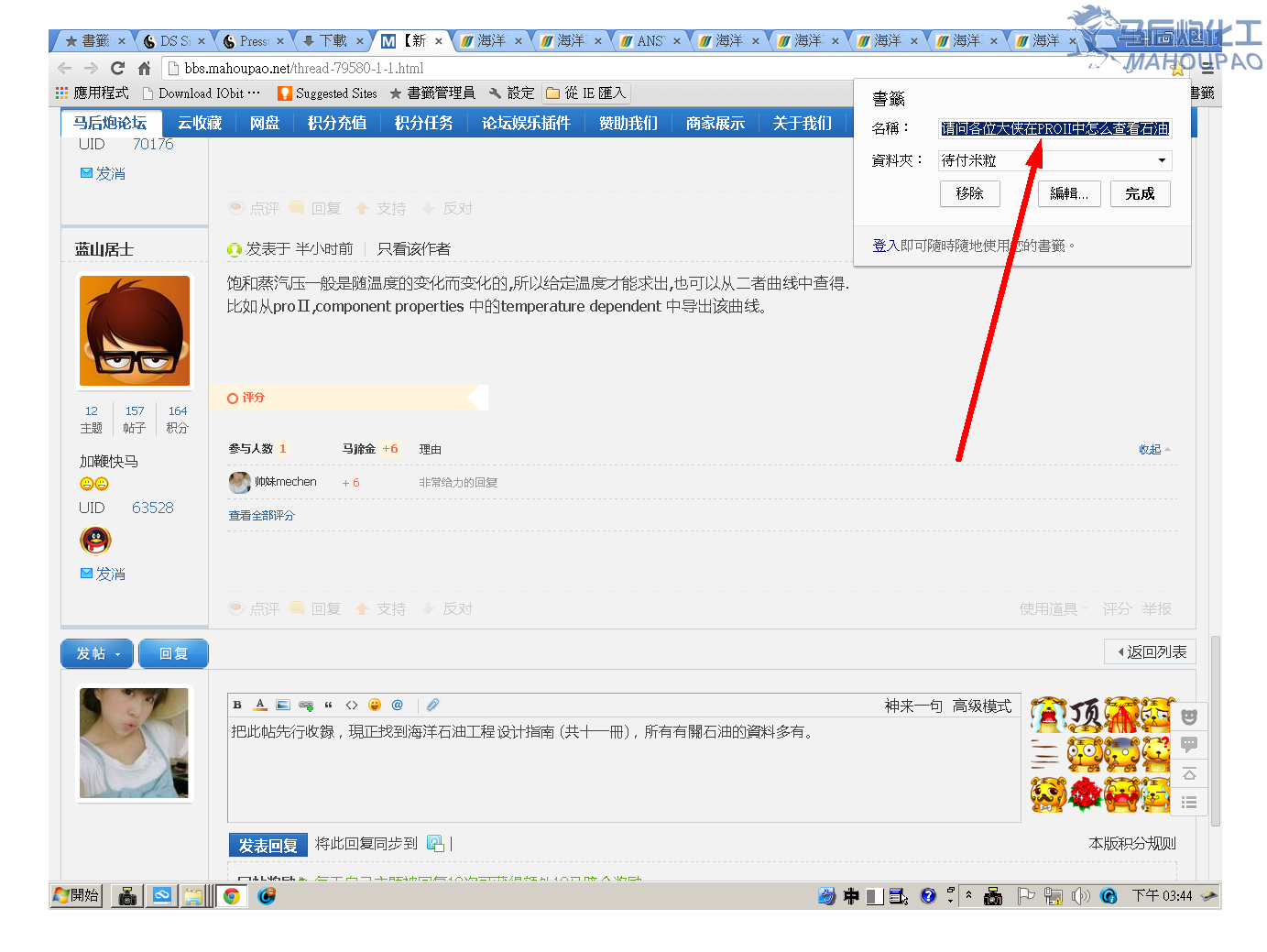Open 本版积分规则 link

pos(1132,843)
